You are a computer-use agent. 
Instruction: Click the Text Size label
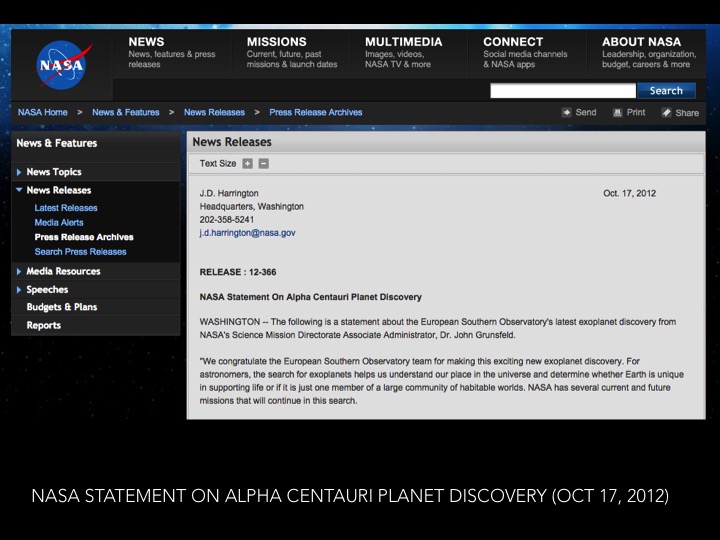pyautogui.click(x=218, y=163)
